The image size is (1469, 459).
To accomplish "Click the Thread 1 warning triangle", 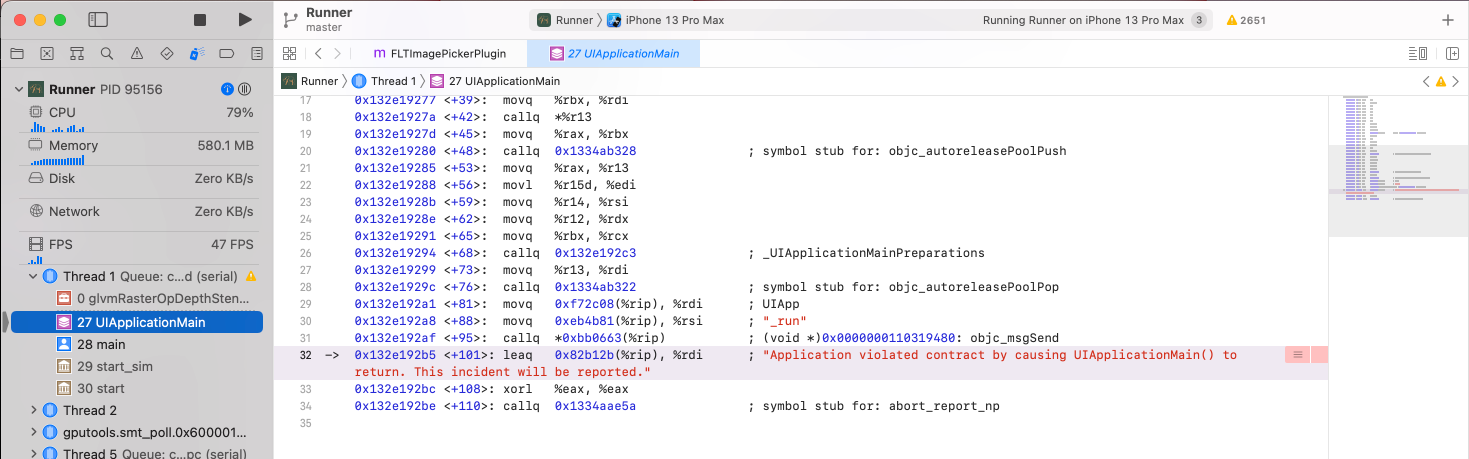I will pyautogui.click(x=251, y=276).
